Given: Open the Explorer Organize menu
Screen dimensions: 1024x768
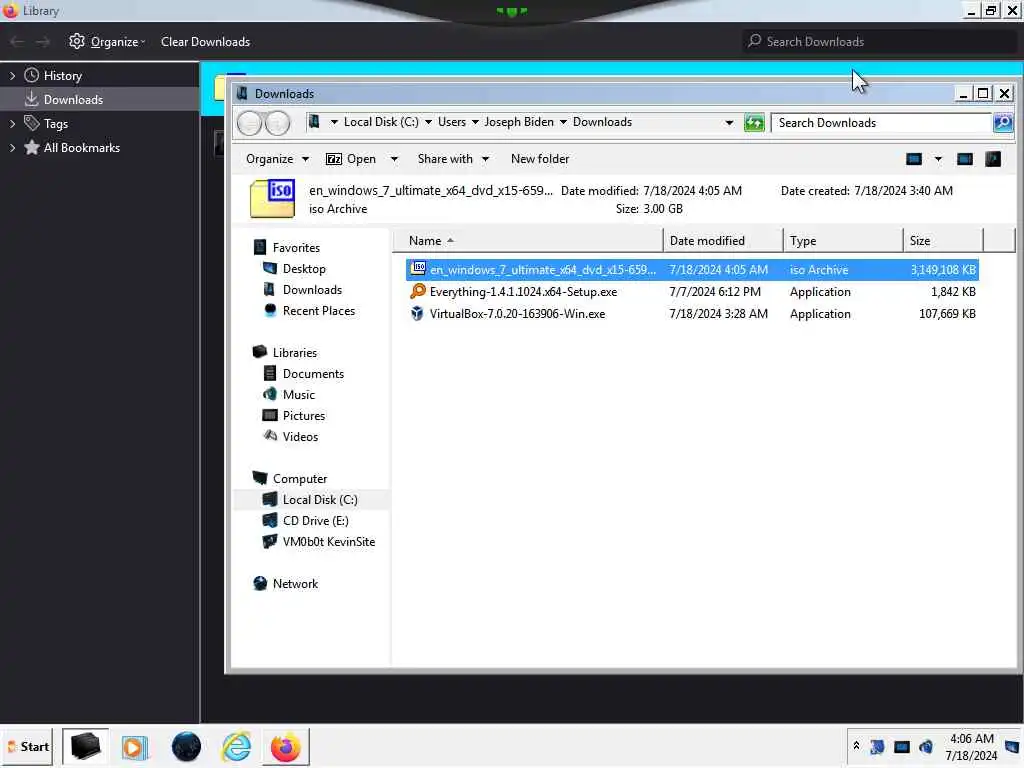Looking at the screenshot, I should (277, 159).
